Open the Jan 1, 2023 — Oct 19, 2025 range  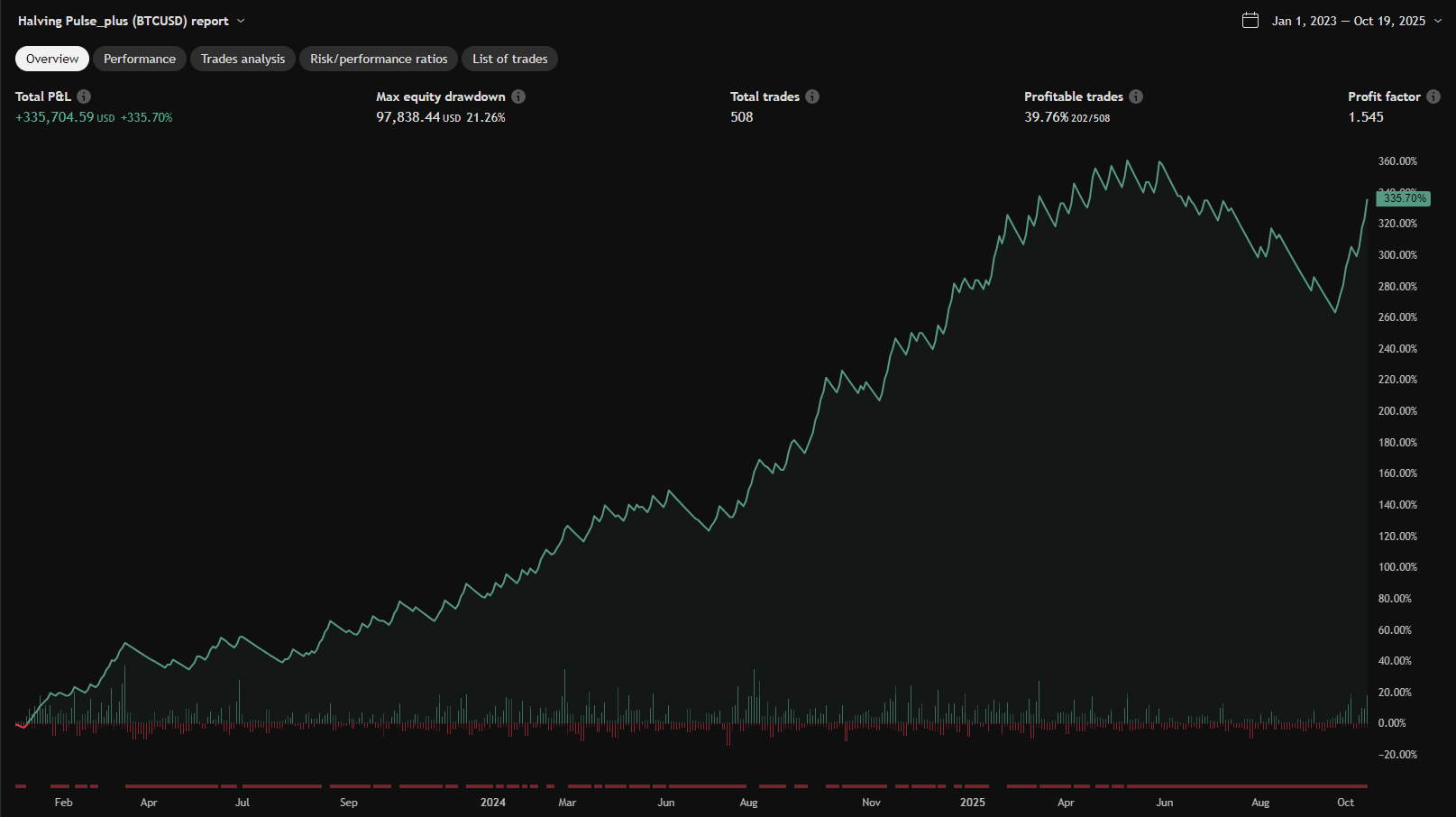(1349, 21)
